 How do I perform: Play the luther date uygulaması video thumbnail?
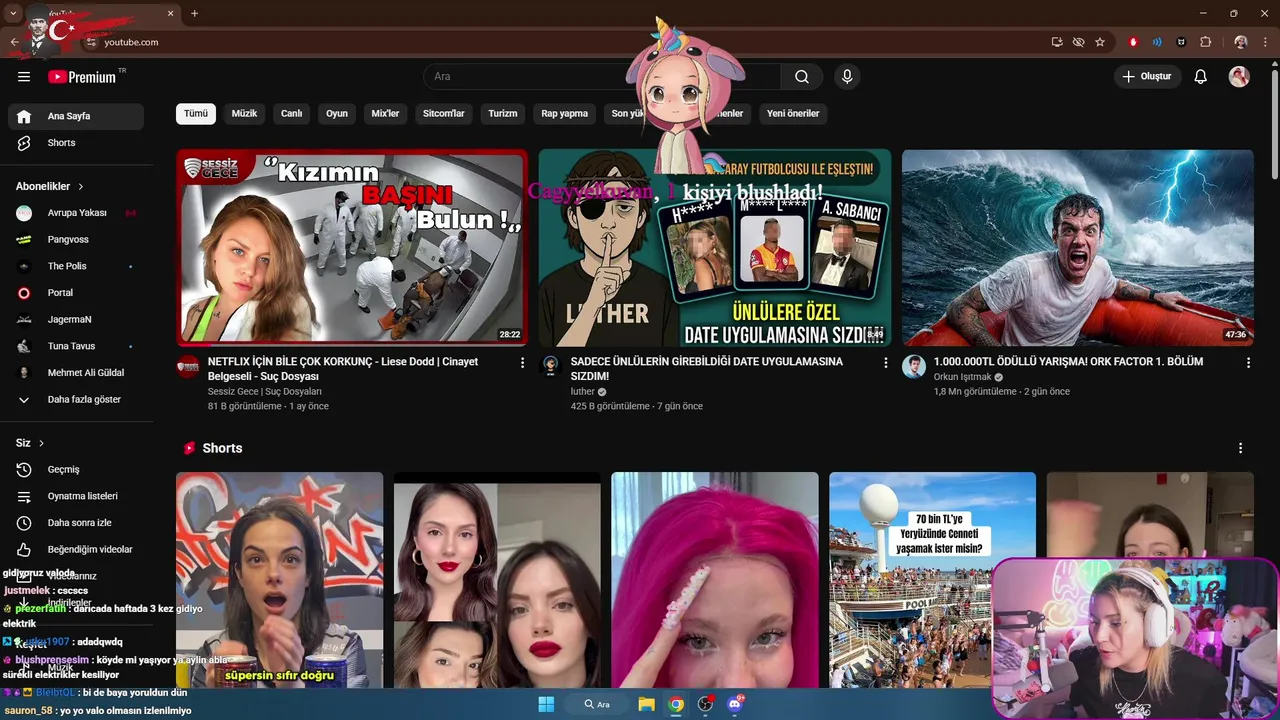click(715, 248)
